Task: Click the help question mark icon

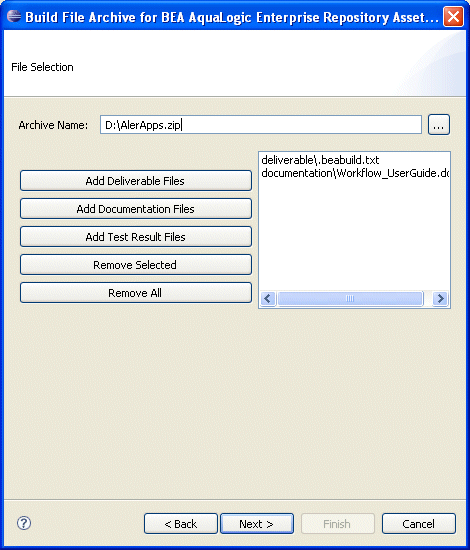Action: [24, 523]
